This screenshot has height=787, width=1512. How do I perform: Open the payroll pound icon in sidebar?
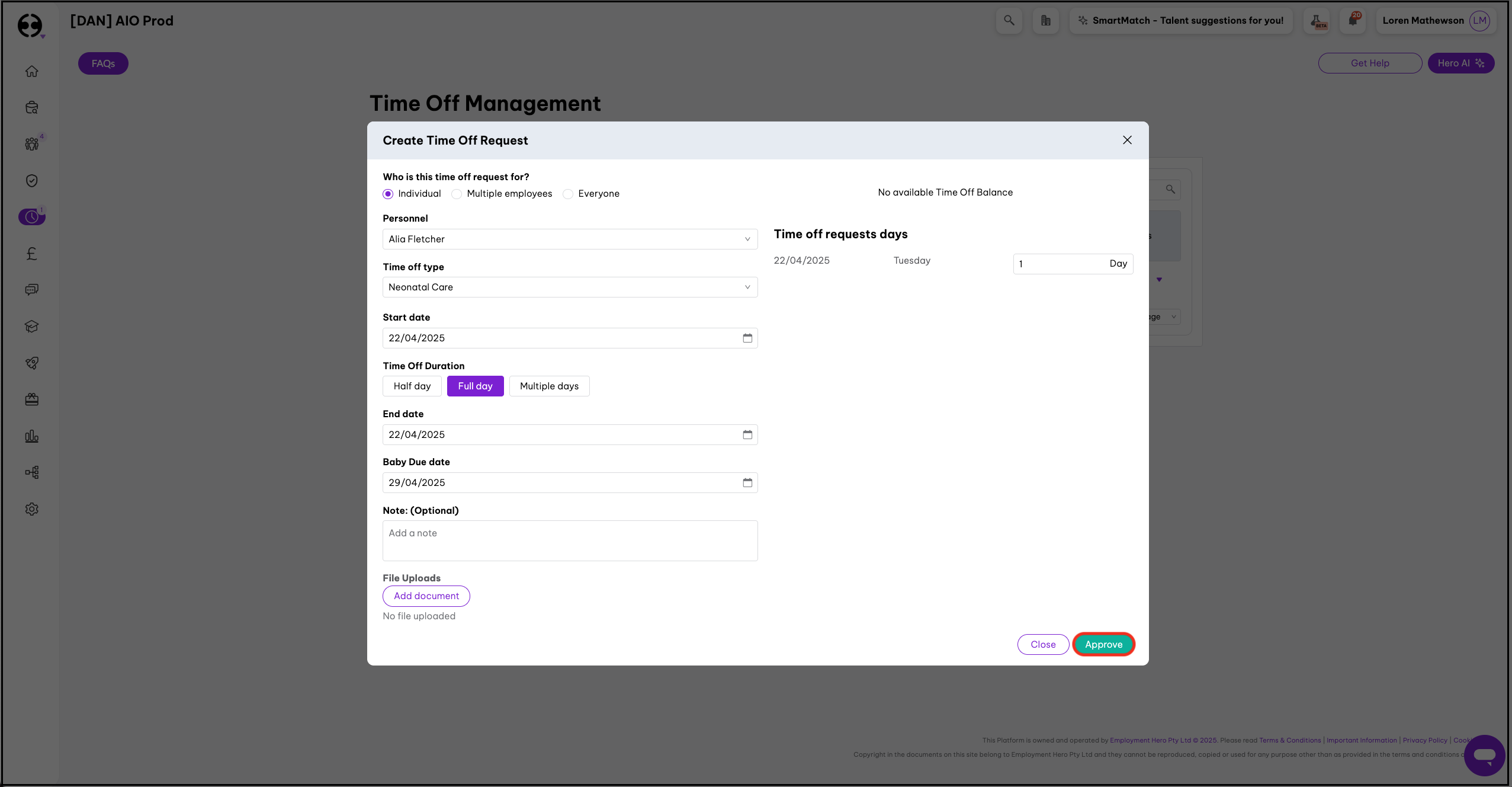click(x=32, y=254)
